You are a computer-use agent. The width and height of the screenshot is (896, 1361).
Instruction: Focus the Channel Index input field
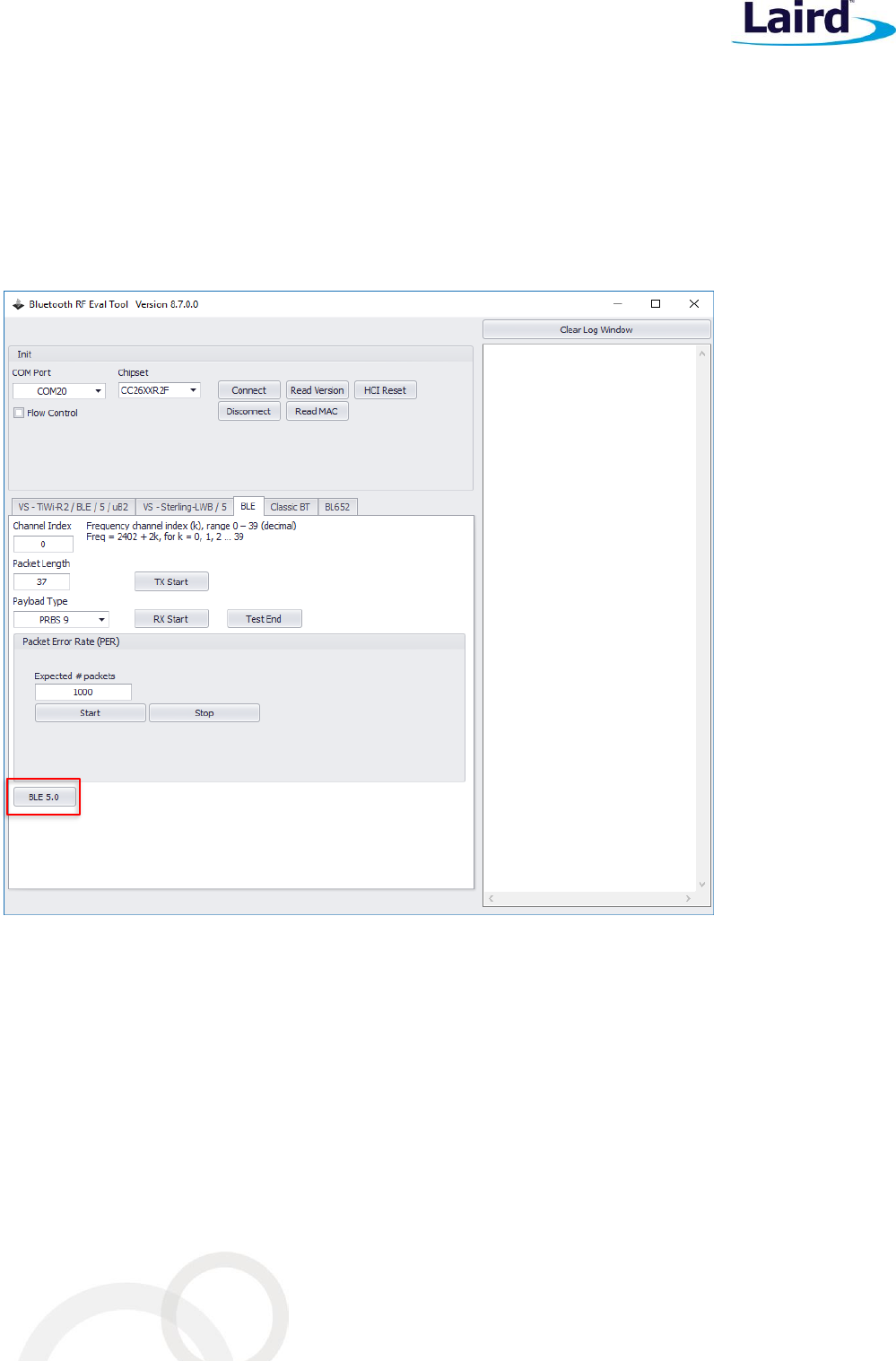(43, 545)
